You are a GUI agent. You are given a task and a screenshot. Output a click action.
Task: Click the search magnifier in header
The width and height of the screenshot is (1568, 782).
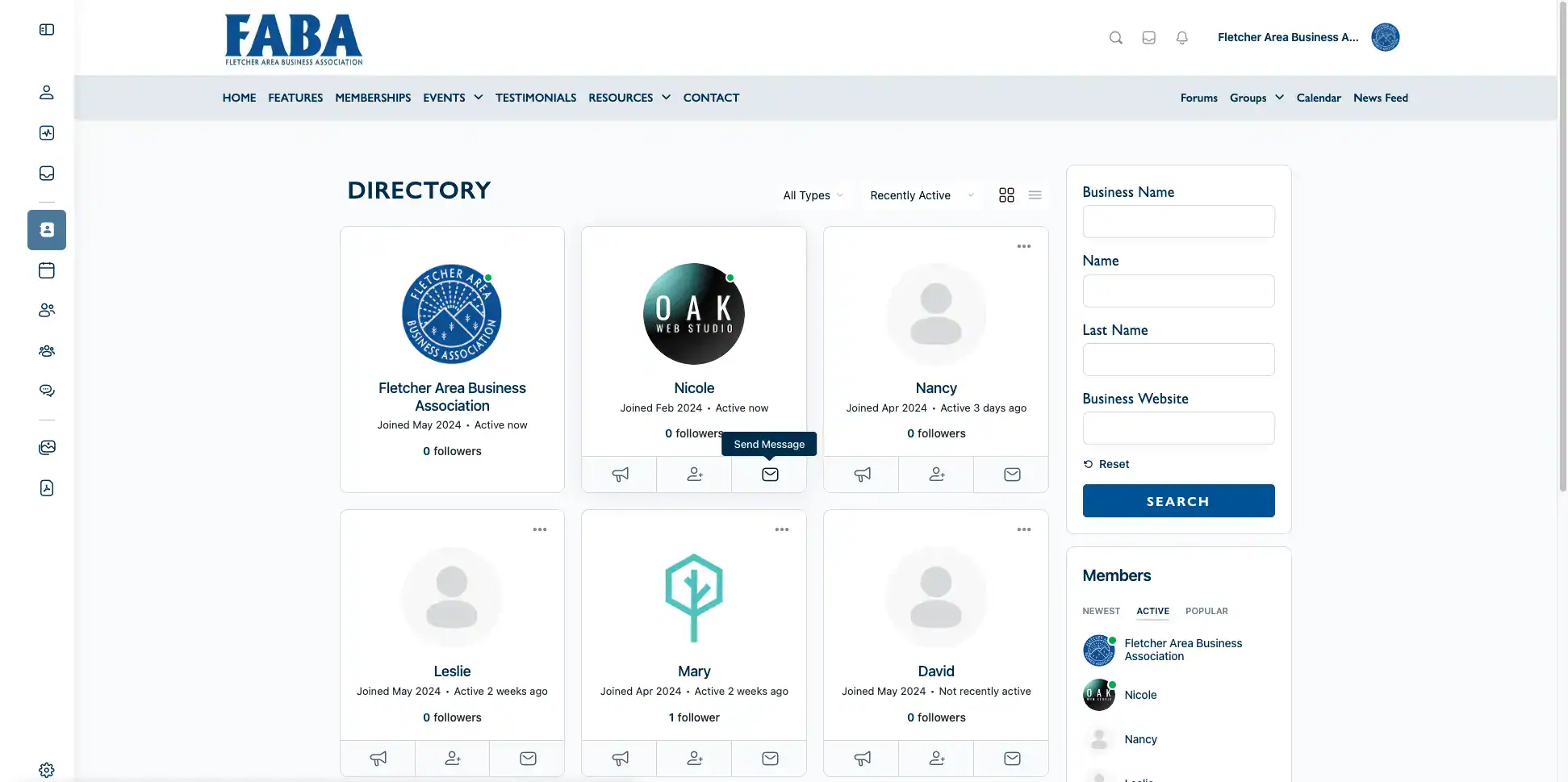[1116, 38]
